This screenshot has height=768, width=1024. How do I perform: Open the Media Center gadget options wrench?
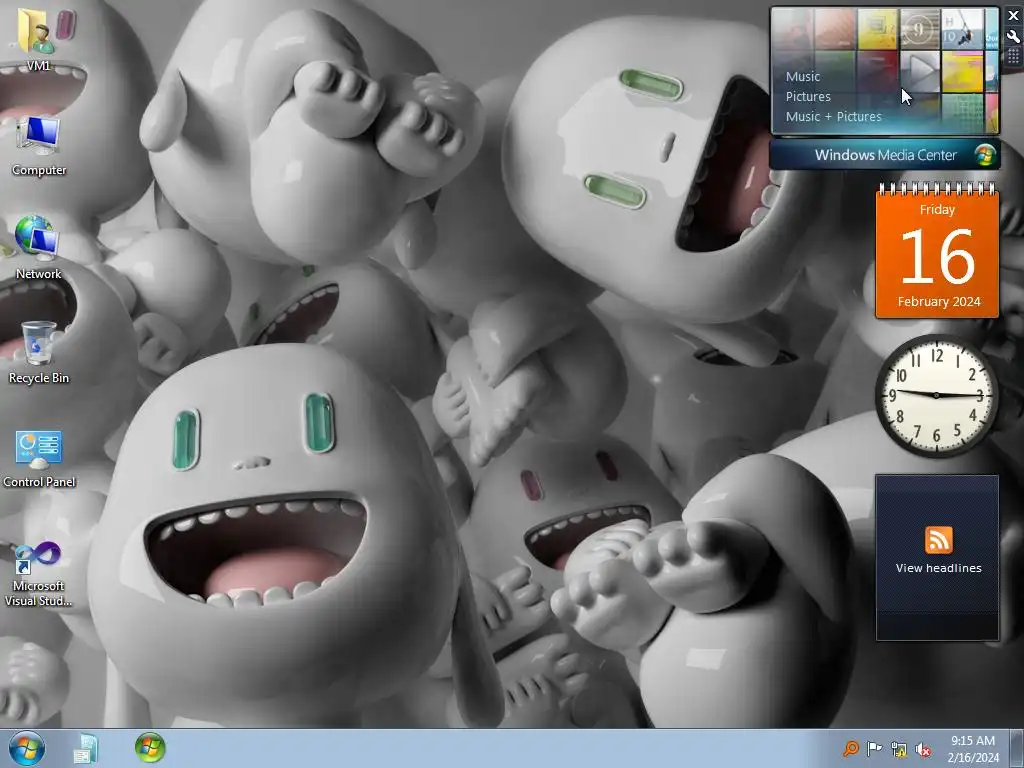coord(1013,37)
